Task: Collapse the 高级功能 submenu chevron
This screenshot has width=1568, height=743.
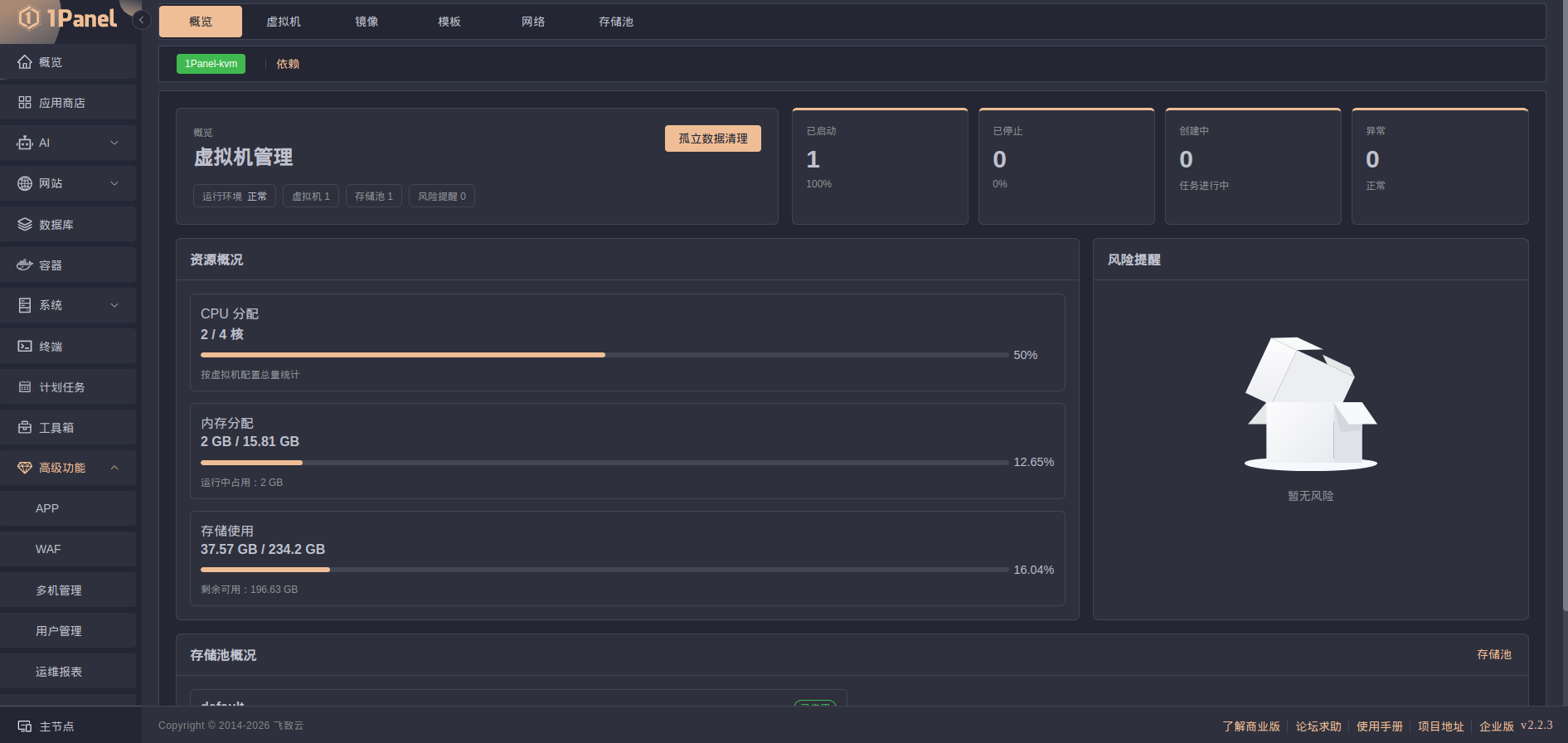Action: pos(114,468)
